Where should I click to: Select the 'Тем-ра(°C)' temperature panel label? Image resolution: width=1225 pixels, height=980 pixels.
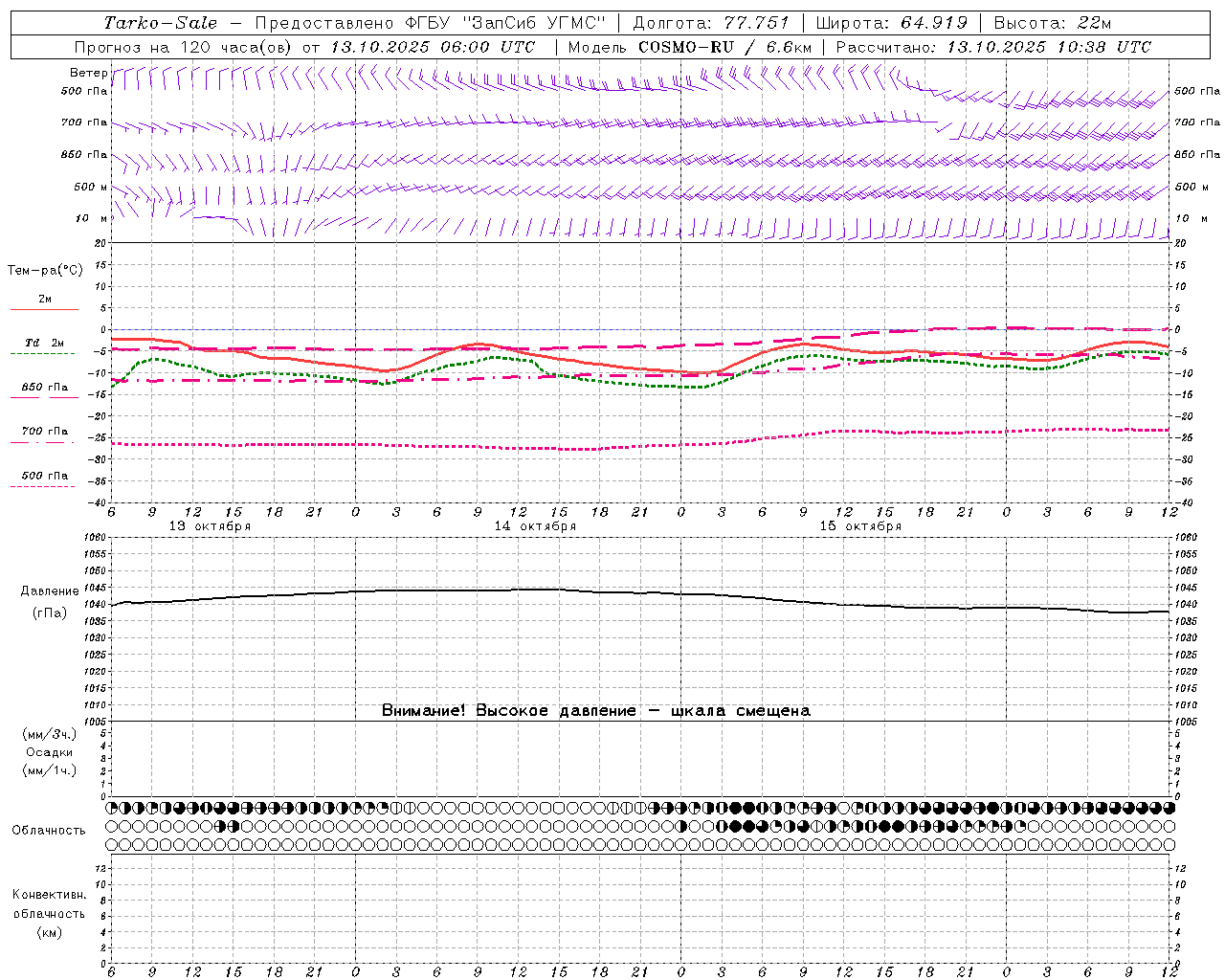(45, 271)
